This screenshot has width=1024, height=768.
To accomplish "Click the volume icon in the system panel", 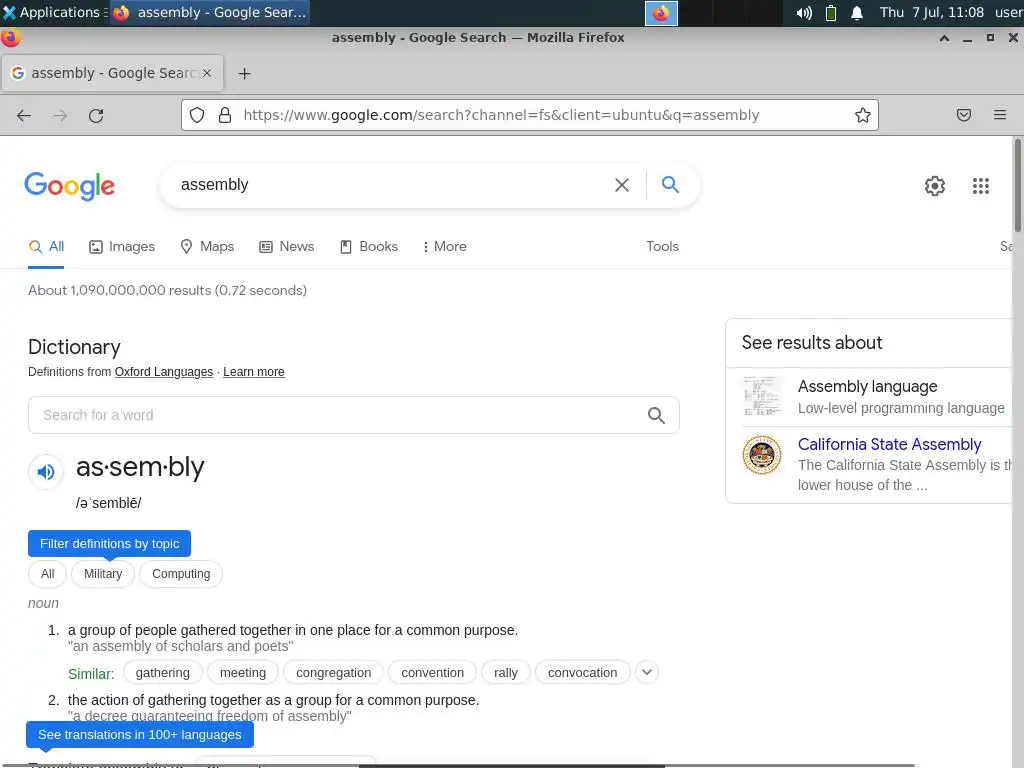I will (x=804, y=13).
